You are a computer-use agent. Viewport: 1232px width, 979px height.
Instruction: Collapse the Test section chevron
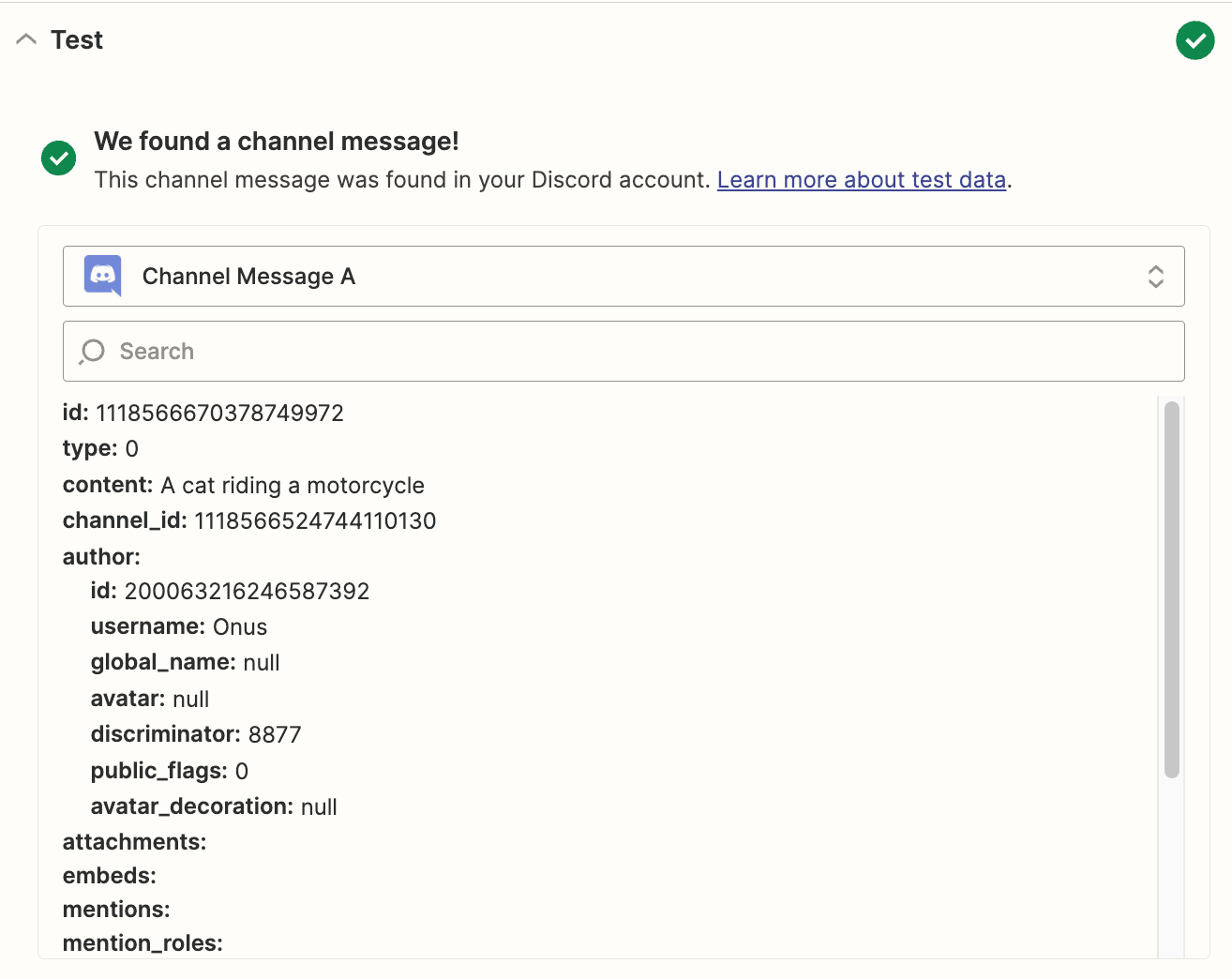pos(26,39)
